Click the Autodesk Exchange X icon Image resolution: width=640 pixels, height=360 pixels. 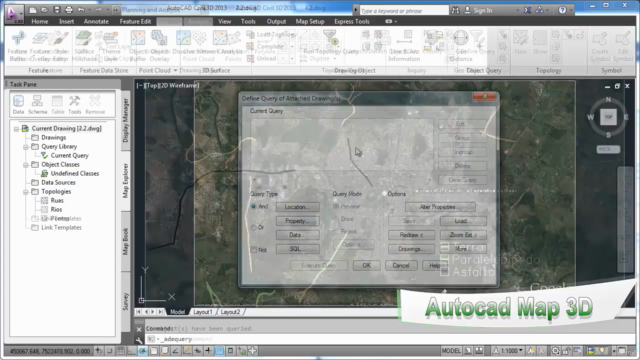coord(527,10)
